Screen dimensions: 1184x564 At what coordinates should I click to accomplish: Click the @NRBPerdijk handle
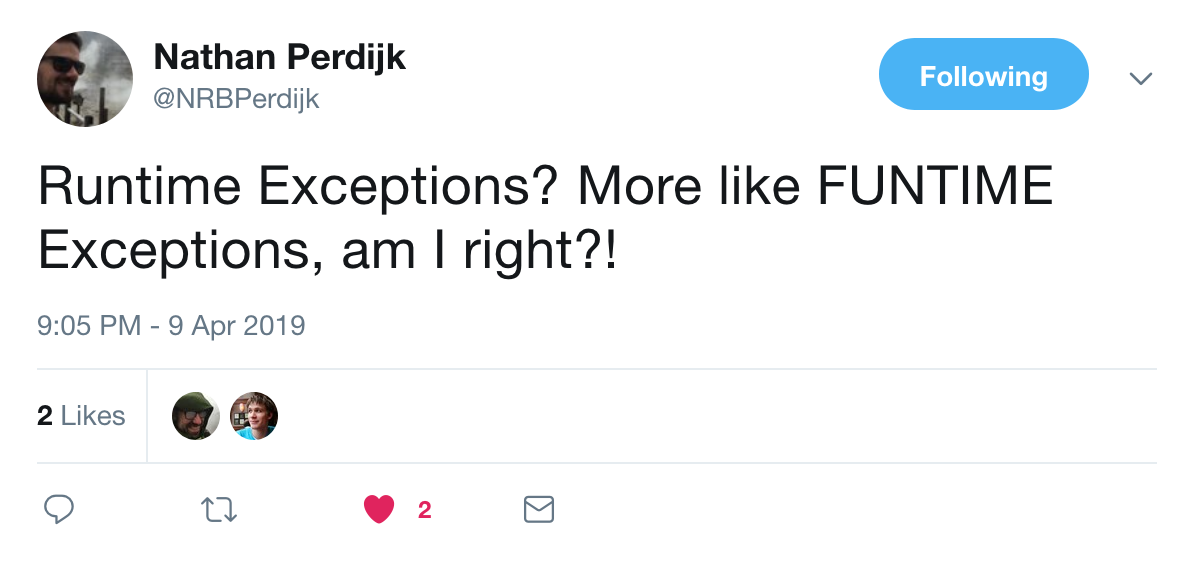[x=236, y=98]
